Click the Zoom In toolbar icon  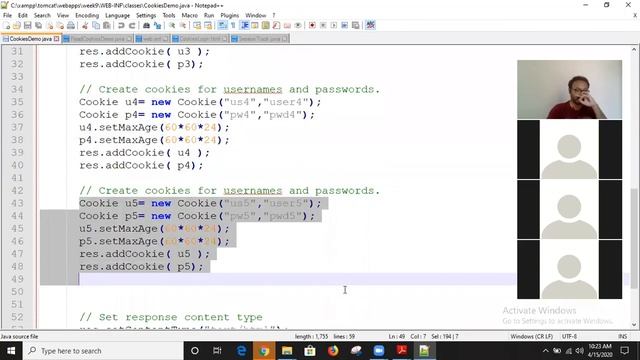click(x=172, y=25)
